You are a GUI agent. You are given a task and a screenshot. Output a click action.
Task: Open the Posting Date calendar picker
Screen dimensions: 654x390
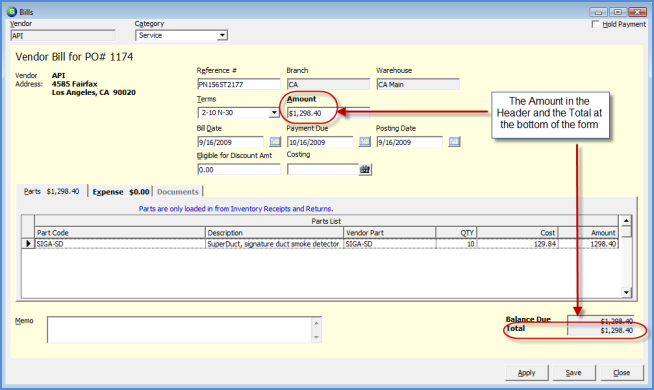point(454,142)
